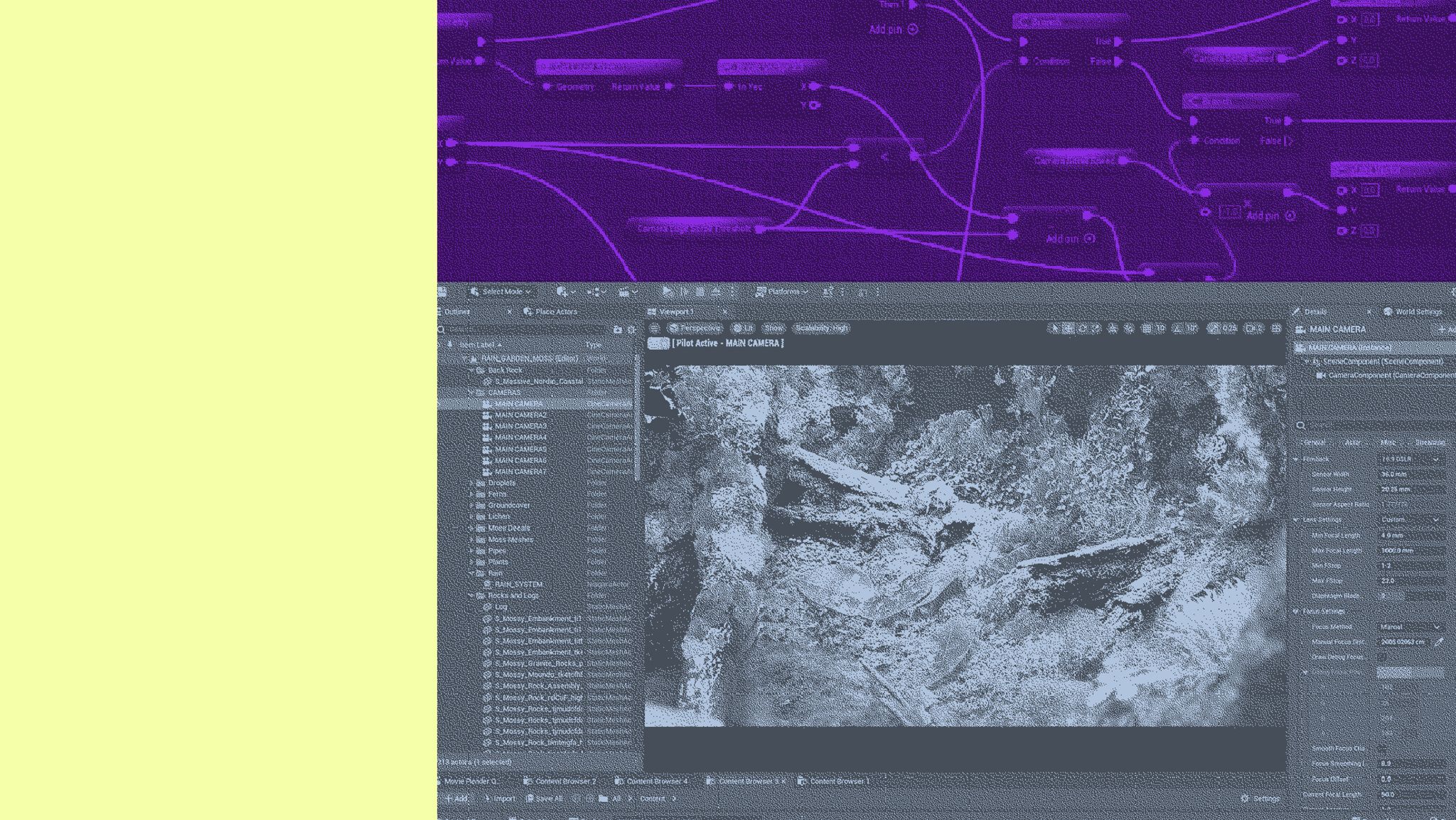Open the Lens Settings Custom dropdown

pyautogui.click(x=1410, y=520)
